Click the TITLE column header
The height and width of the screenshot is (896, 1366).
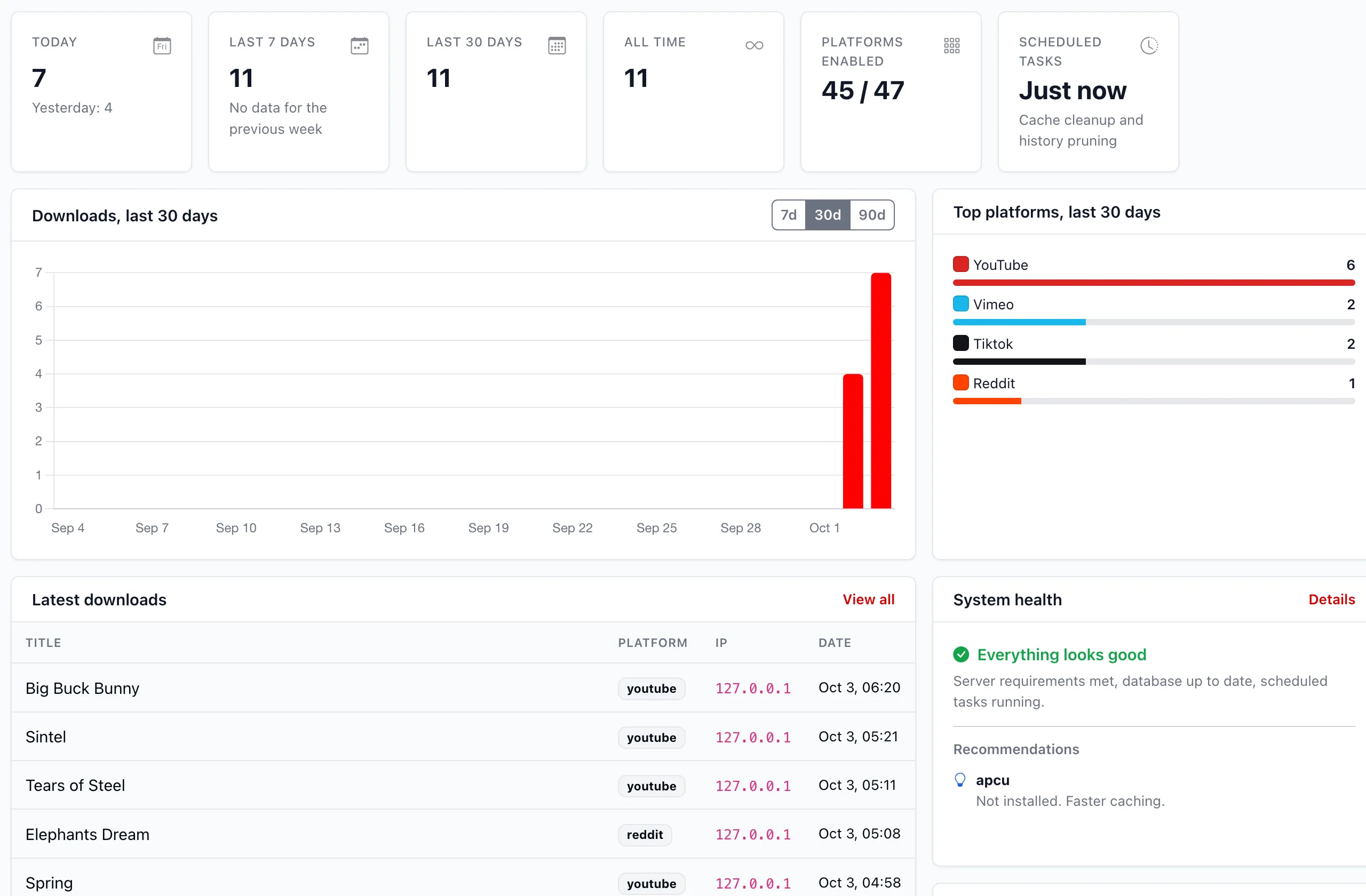(x=44, y=643)
